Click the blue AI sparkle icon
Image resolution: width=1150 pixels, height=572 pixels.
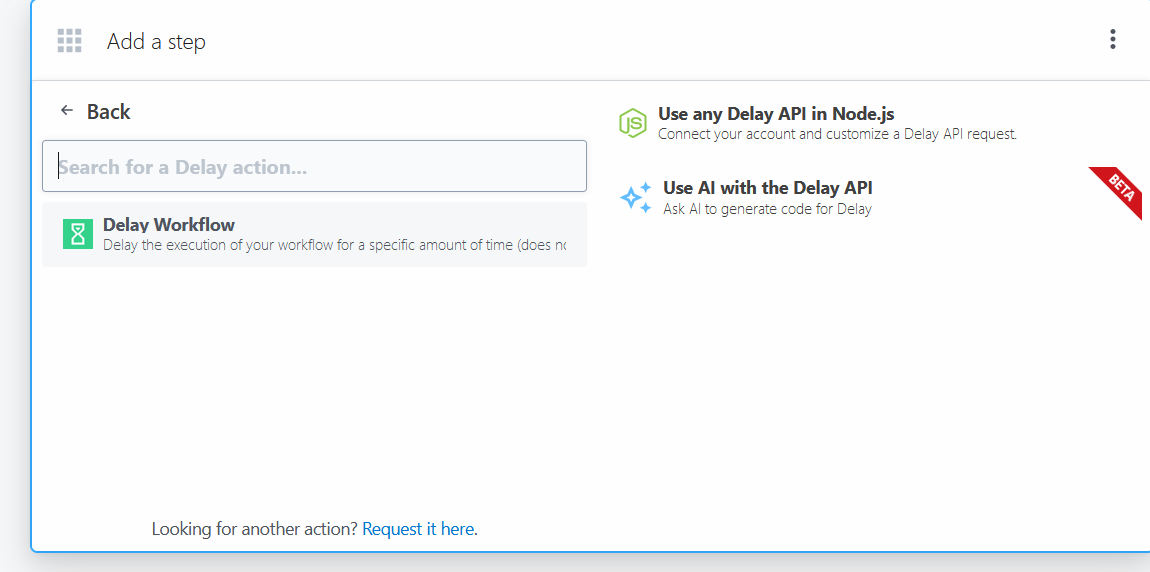pyautogui.click(x=635, y=197)
